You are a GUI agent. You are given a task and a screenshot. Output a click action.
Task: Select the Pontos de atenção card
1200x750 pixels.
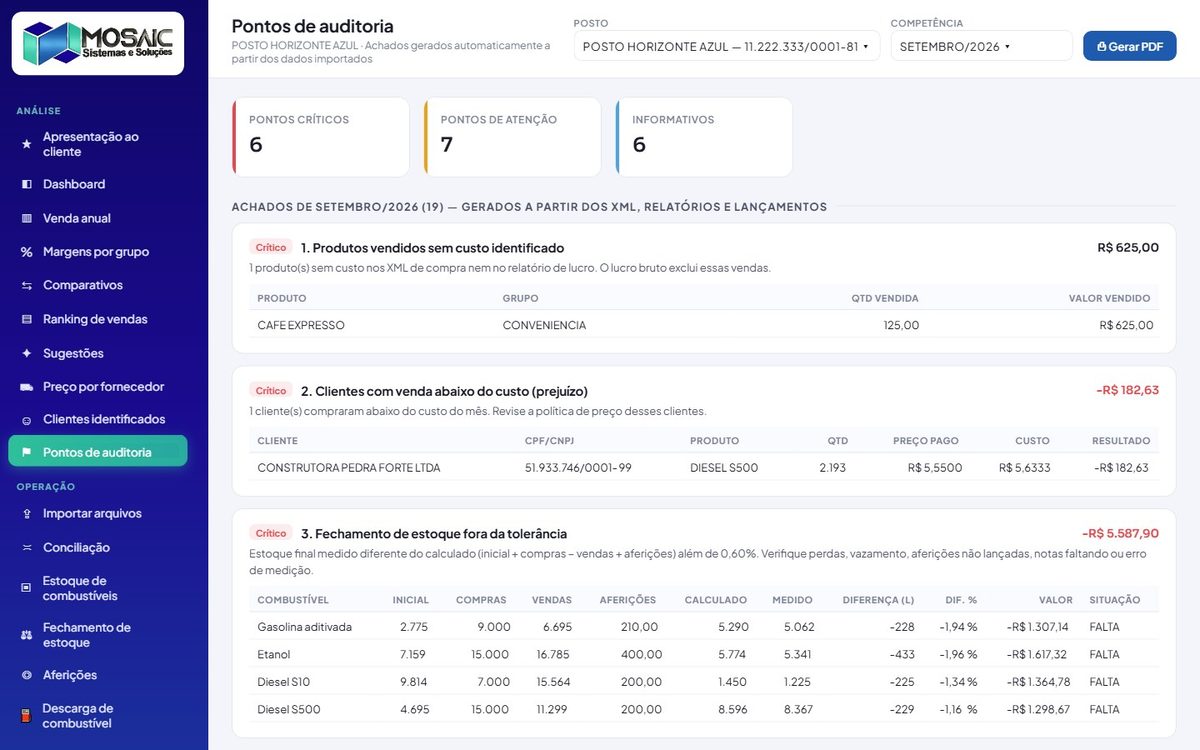tap(512, 137)
